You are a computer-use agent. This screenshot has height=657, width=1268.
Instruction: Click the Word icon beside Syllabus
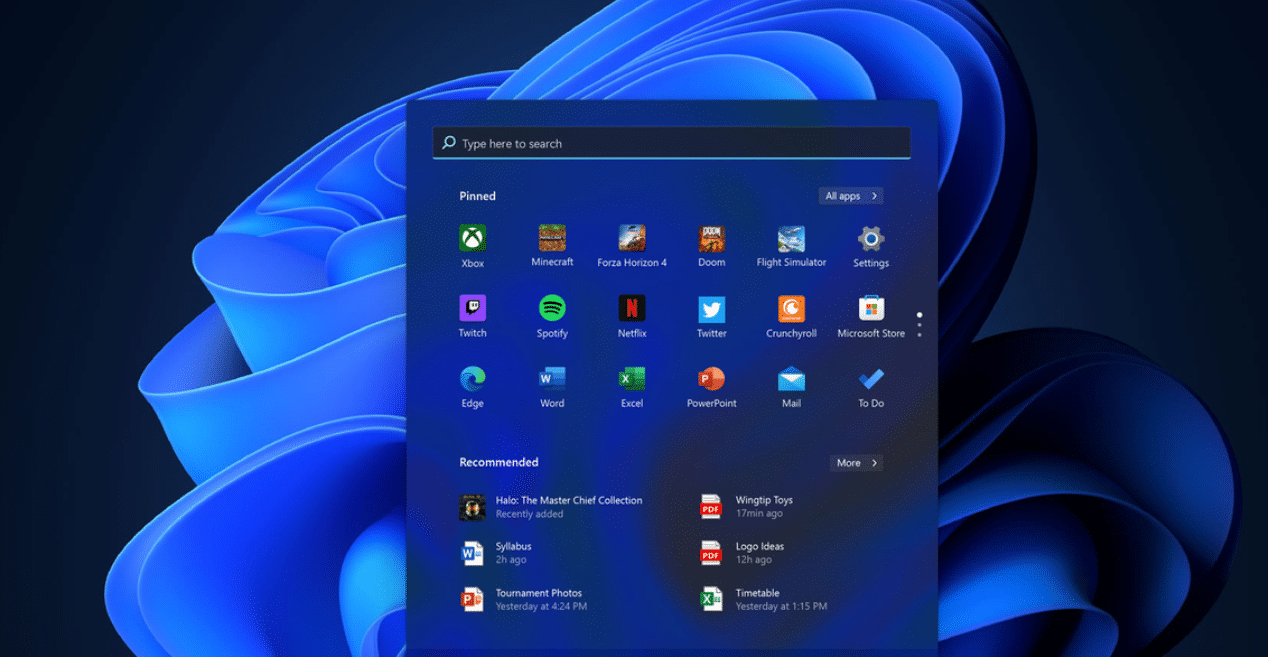pyautogui.click(x=472, y=553)
